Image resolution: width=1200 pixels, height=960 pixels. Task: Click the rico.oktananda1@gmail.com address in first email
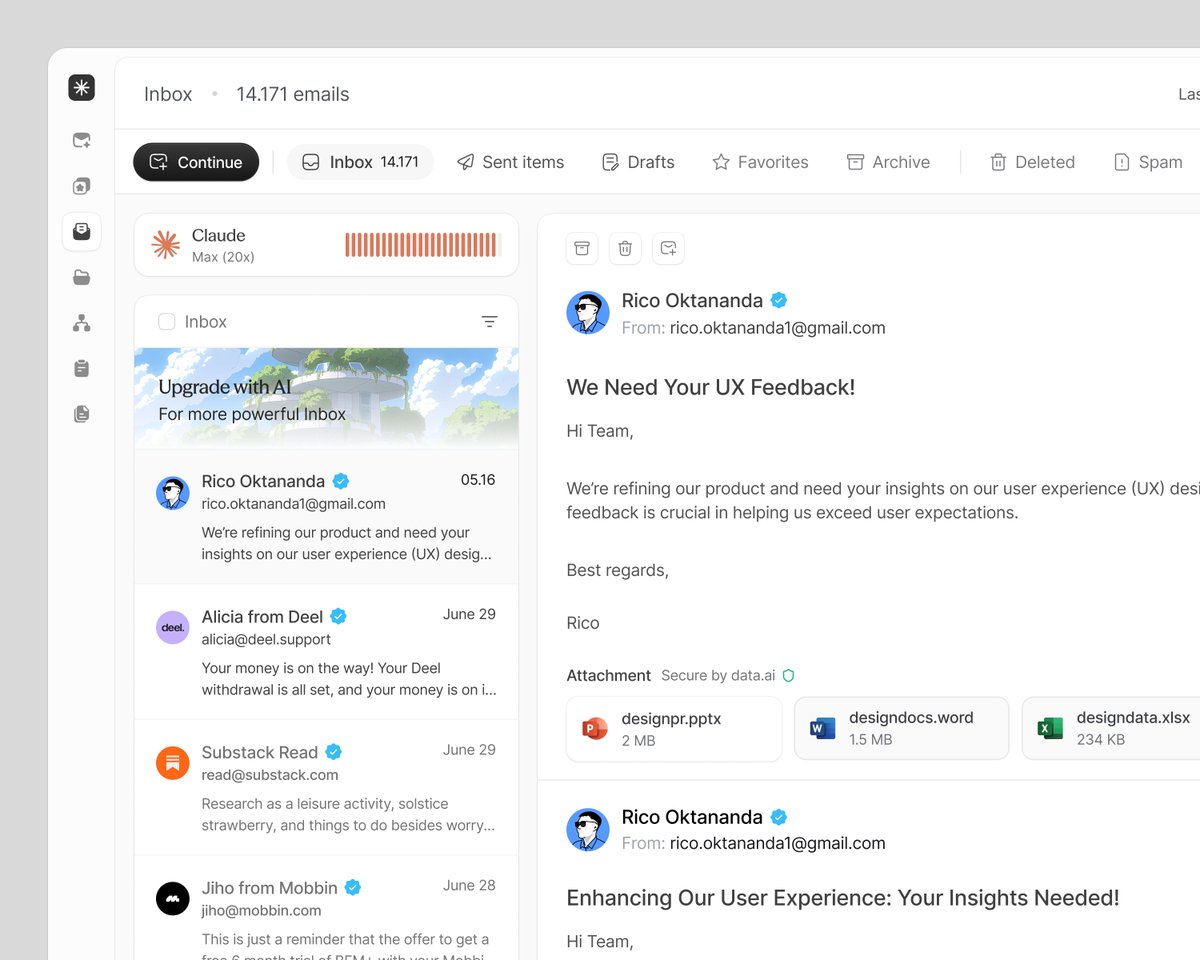pyautogui.click(x=777, y=327)
